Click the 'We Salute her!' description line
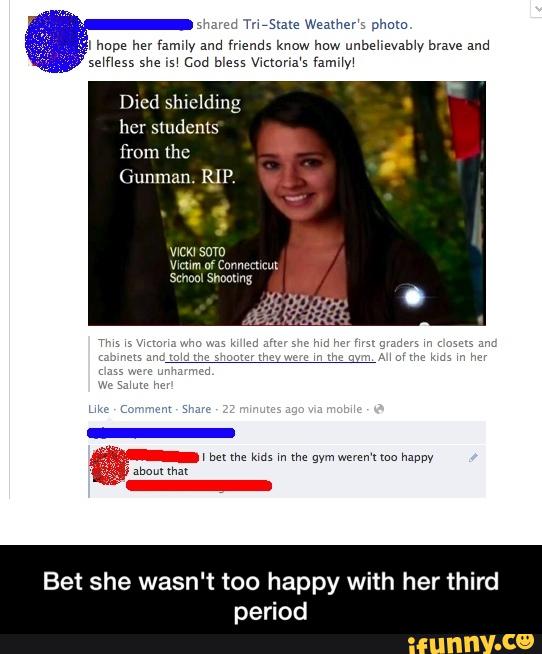The image size is (542, 654). click(136, 385)
